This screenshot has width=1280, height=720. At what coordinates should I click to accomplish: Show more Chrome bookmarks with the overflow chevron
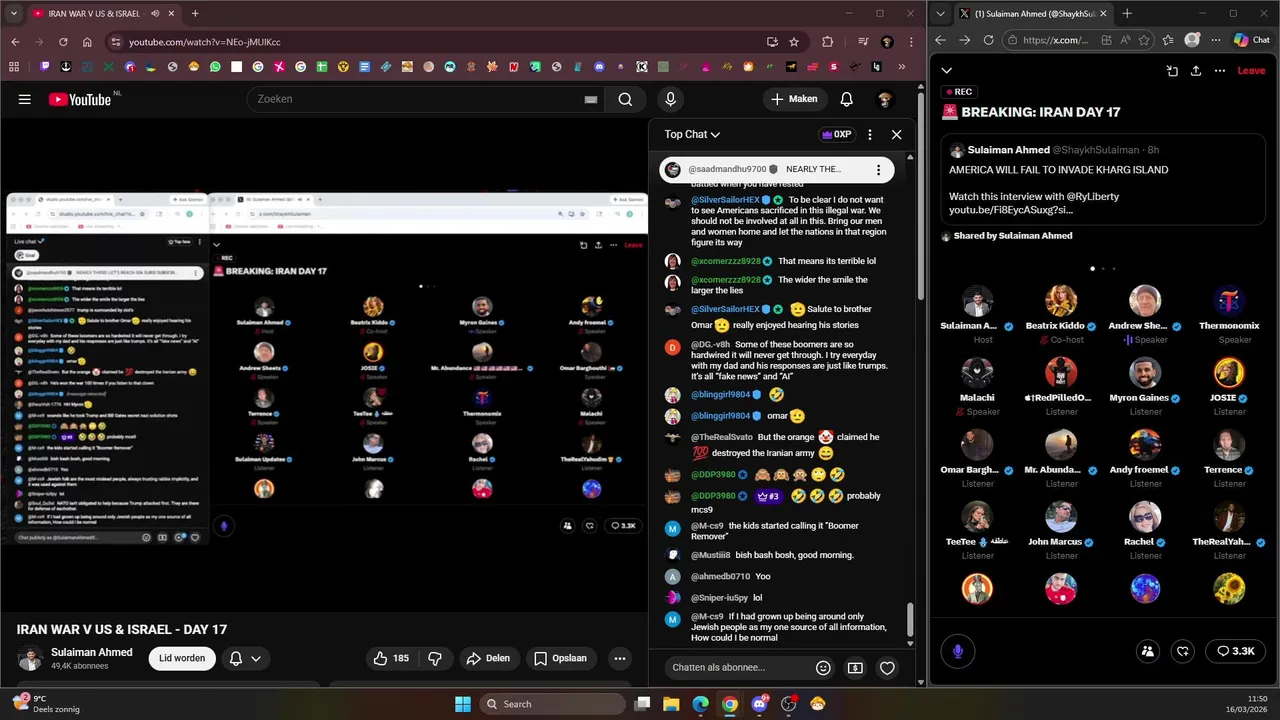(902, 67)
